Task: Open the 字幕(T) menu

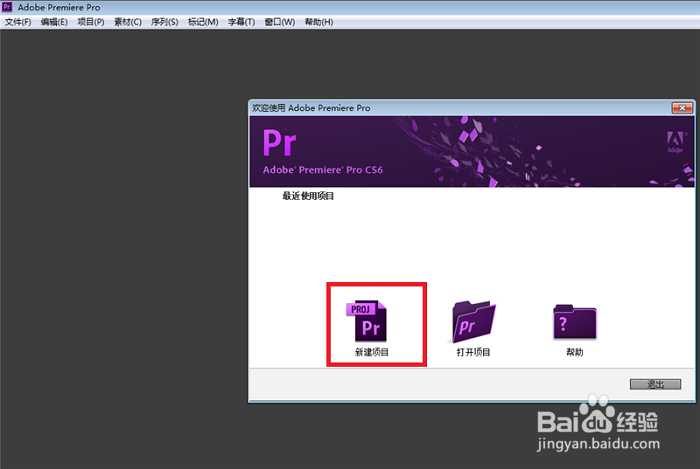Action: pos(241,22)
